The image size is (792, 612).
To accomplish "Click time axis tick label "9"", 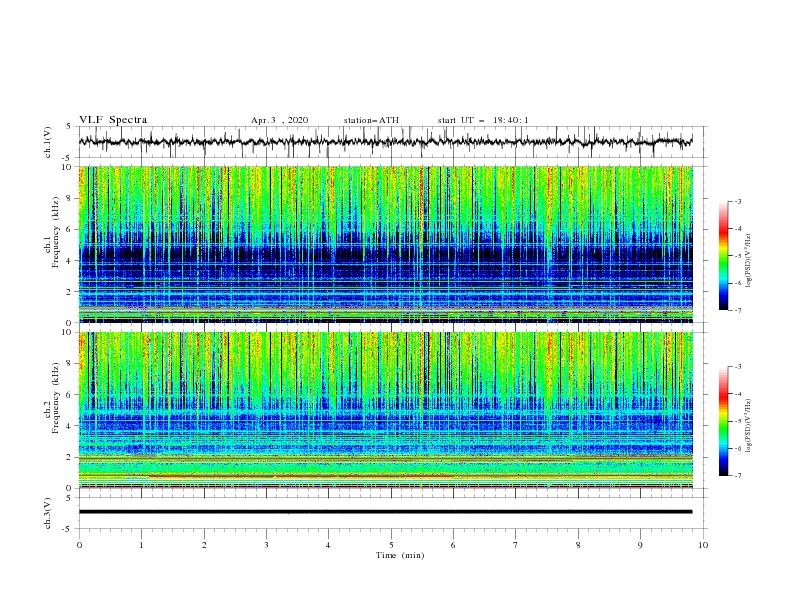I will [x=640, y=545].
